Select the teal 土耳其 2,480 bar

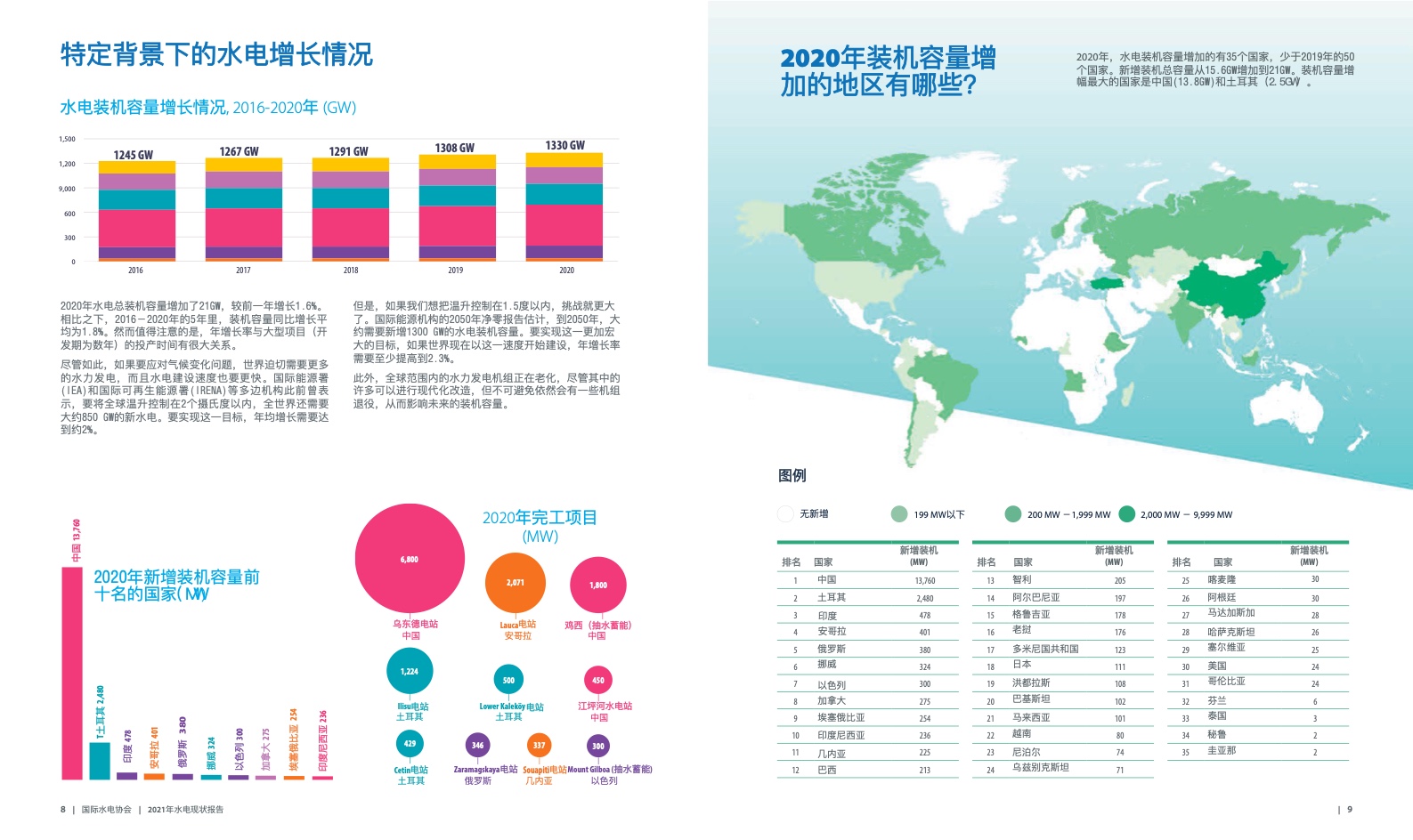click(x=100, y=760)
